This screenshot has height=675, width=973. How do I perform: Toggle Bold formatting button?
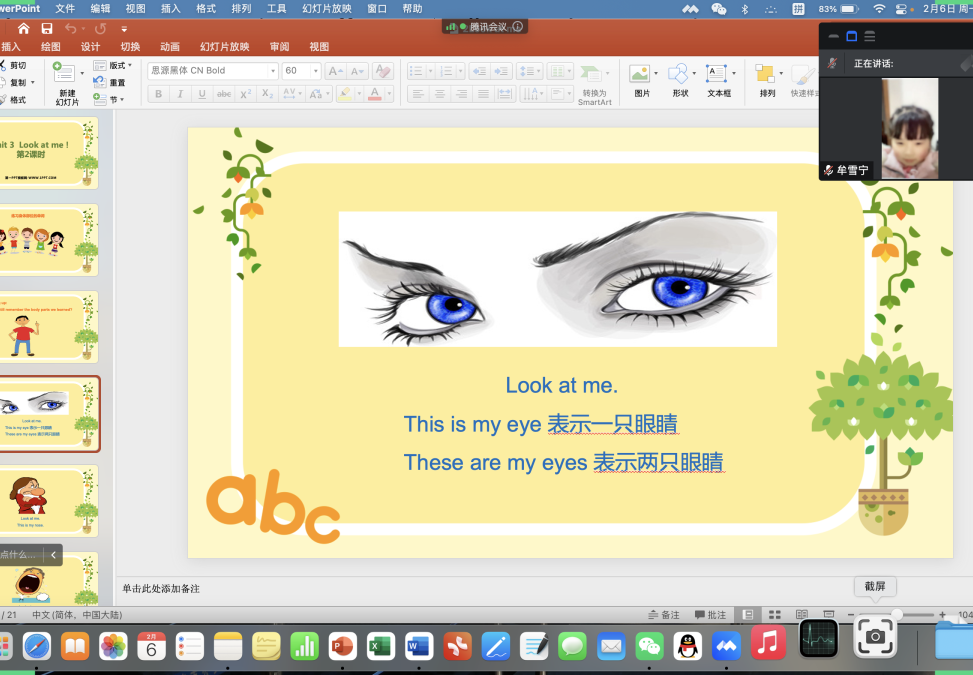point(158,94)
